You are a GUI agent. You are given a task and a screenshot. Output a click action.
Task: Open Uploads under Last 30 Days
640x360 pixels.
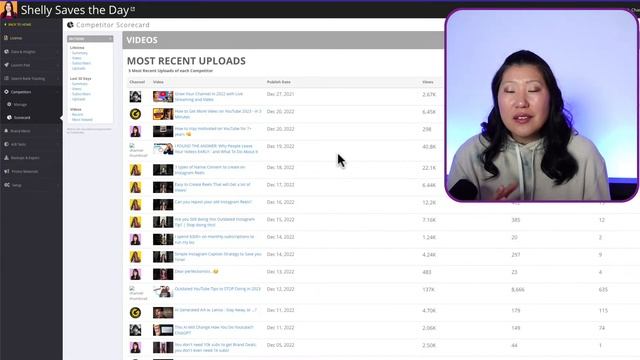[x=79, y=99]
